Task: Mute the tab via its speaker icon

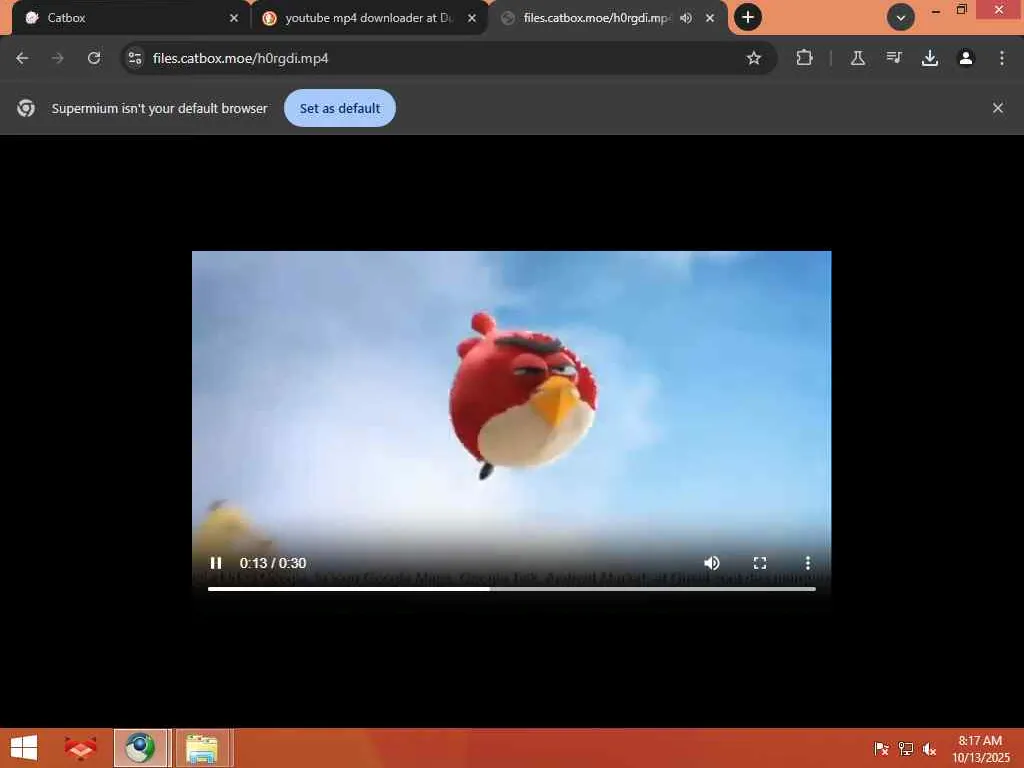Action: point(686,18)
